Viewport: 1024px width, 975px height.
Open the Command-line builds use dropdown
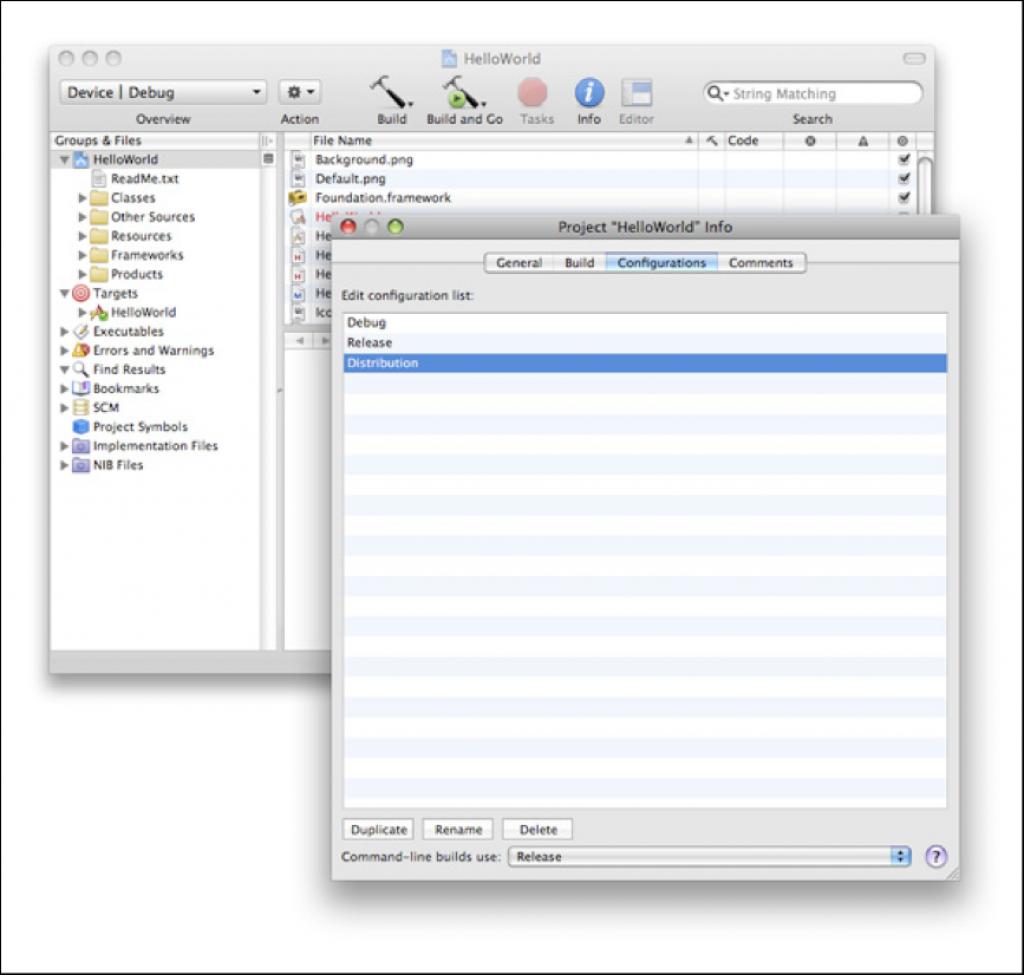point(710,857)
